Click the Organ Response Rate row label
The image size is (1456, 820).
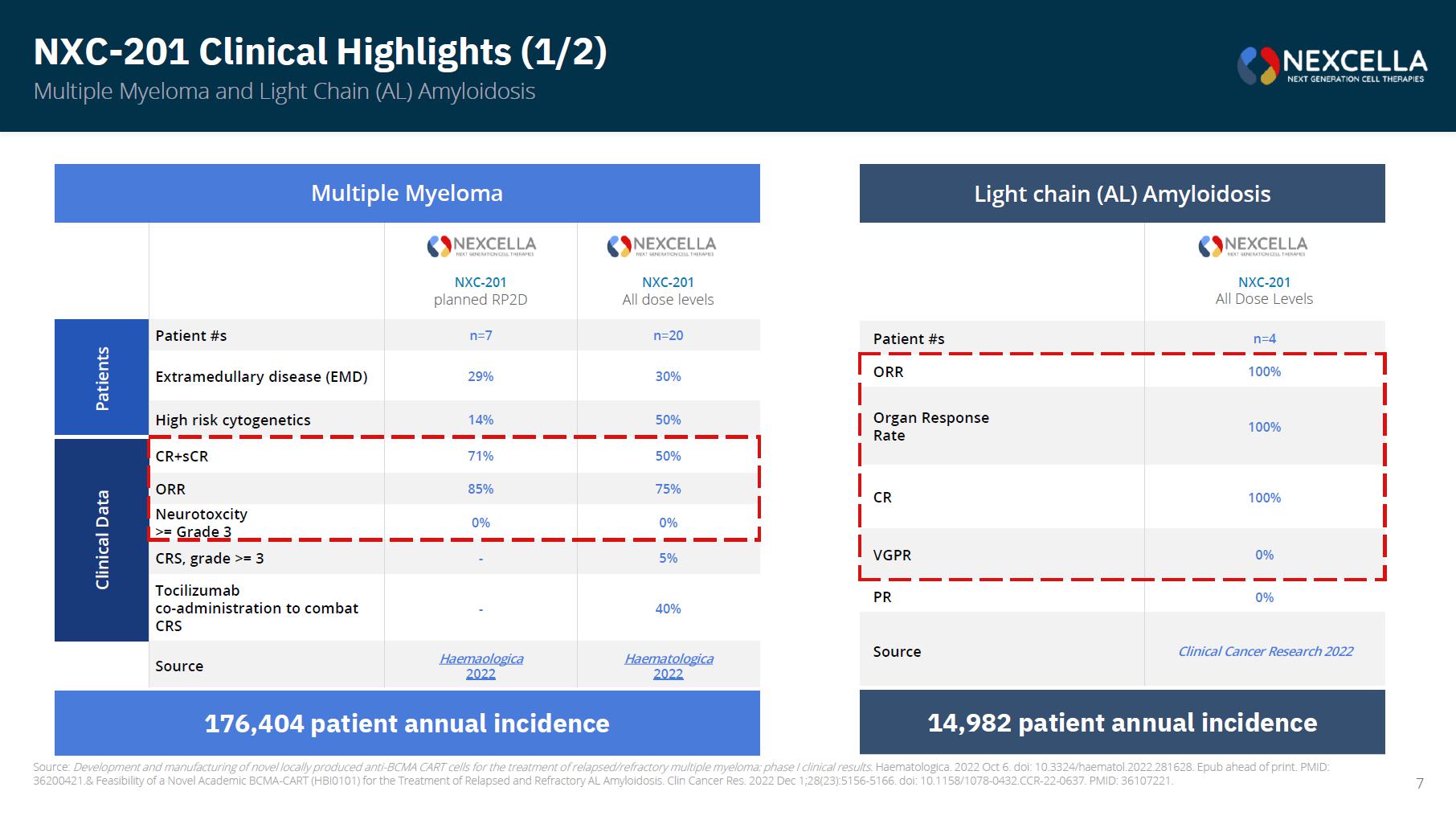click(x=931, y=426)
